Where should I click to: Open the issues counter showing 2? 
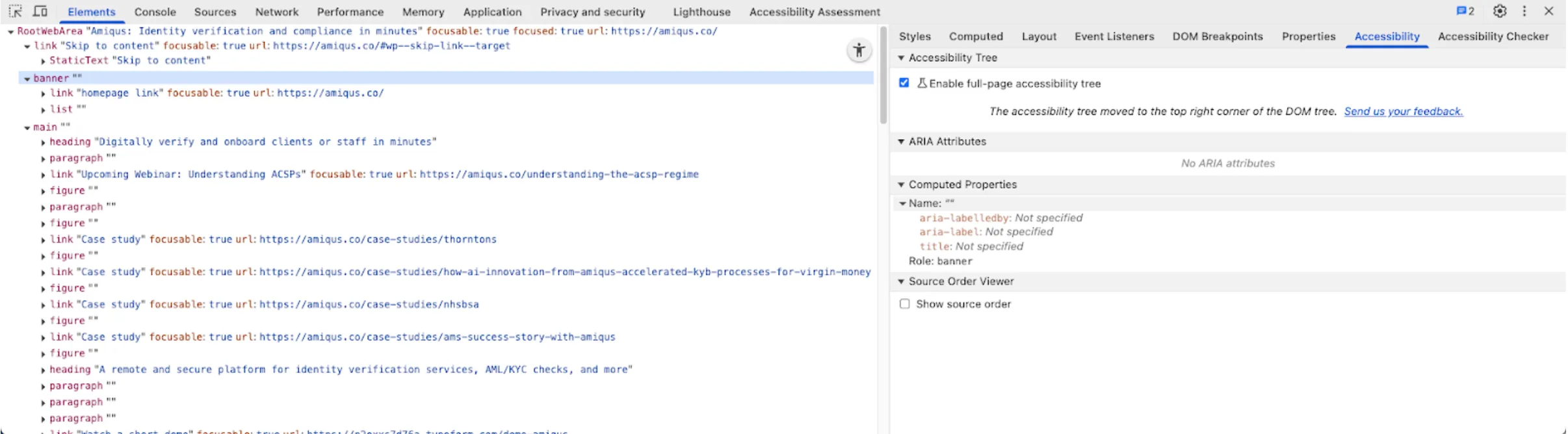(x=1466, y=11)
